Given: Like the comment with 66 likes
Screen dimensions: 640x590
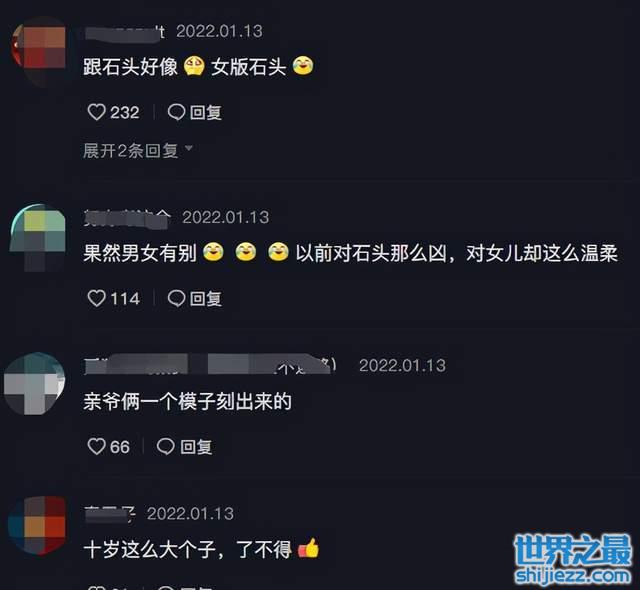Looking at the screenshot, I should (x=96, y=446).
